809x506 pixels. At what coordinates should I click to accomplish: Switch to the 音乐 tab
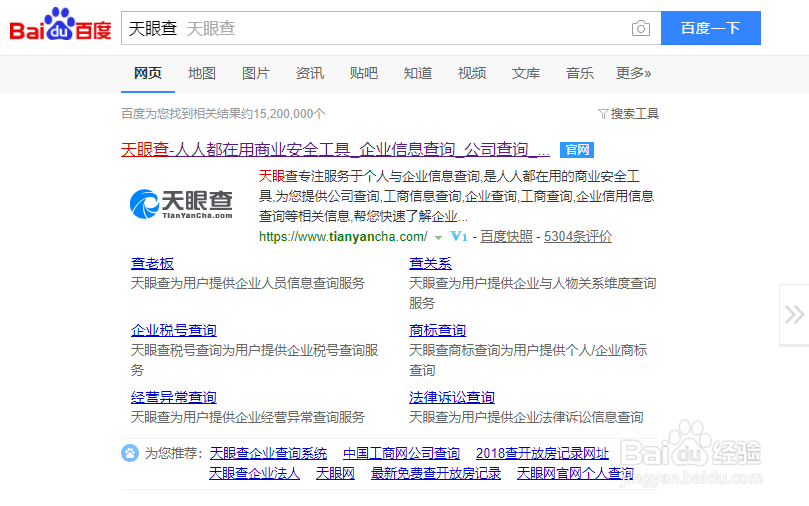(x=579, y=73)
